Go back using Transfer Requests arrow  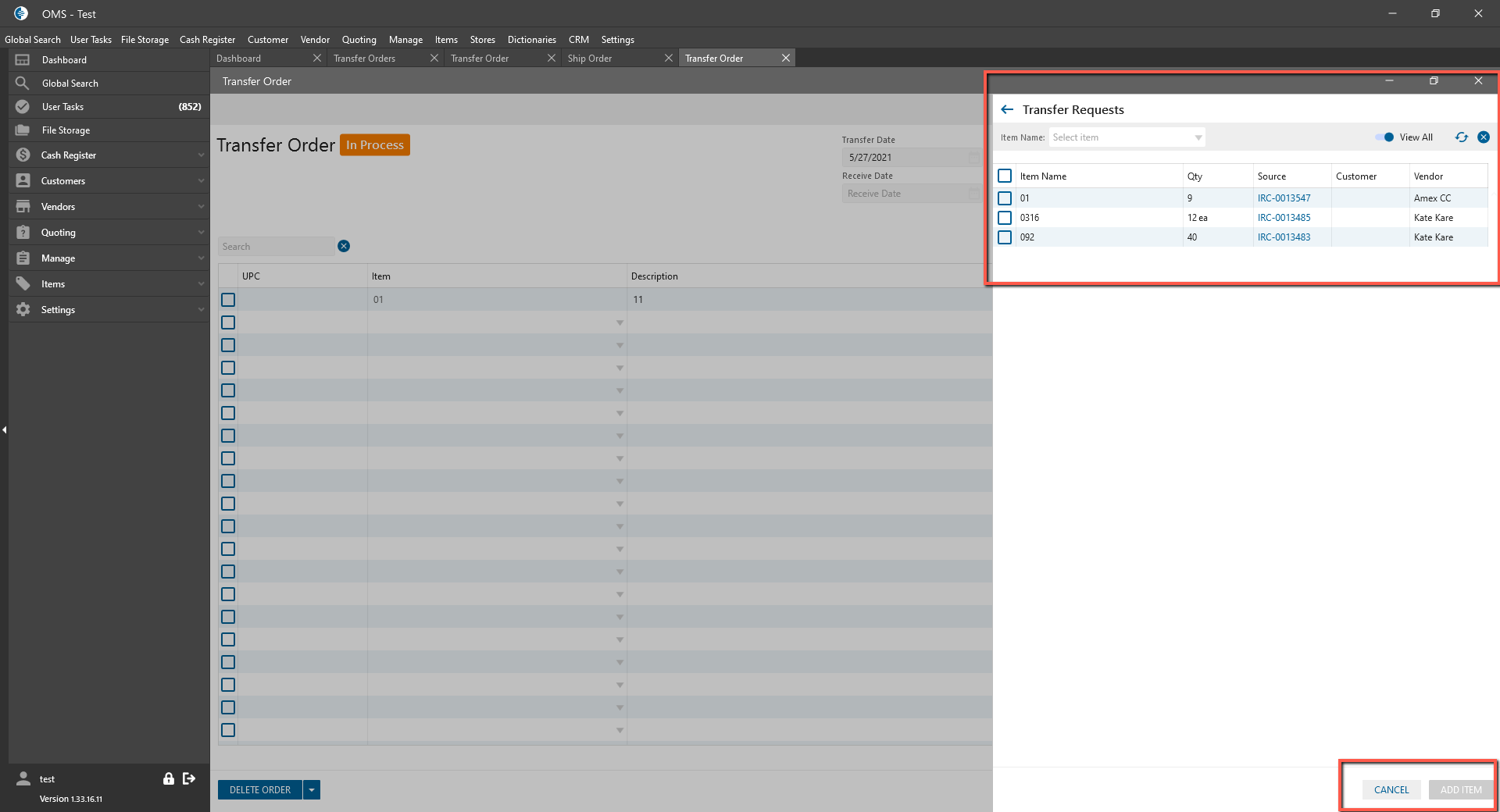click(1007, 110)
